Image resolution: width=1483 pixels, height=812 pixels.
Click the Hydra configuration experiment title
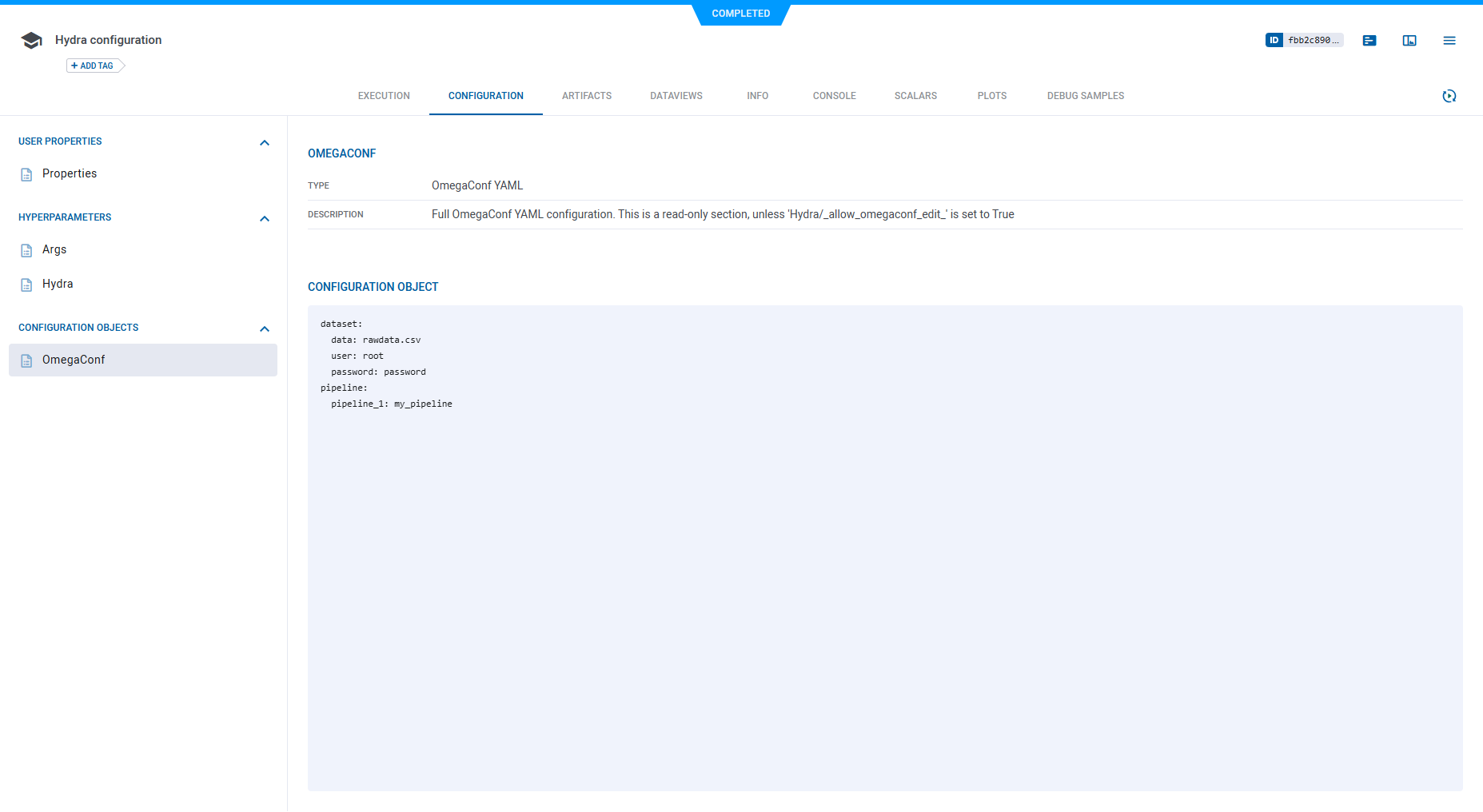[x=108, y=40]
